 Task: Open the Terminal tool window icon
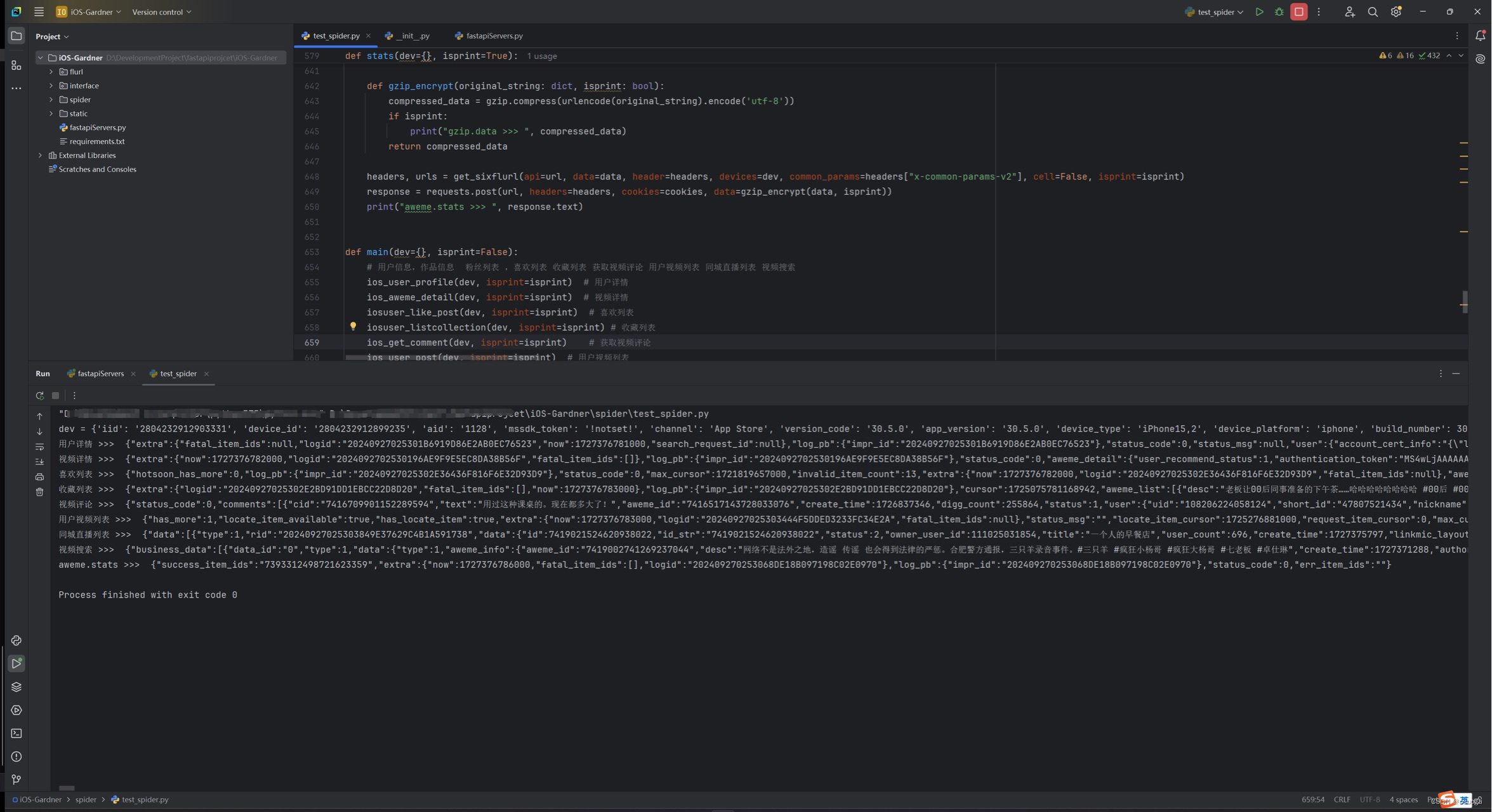coord(17,733)
